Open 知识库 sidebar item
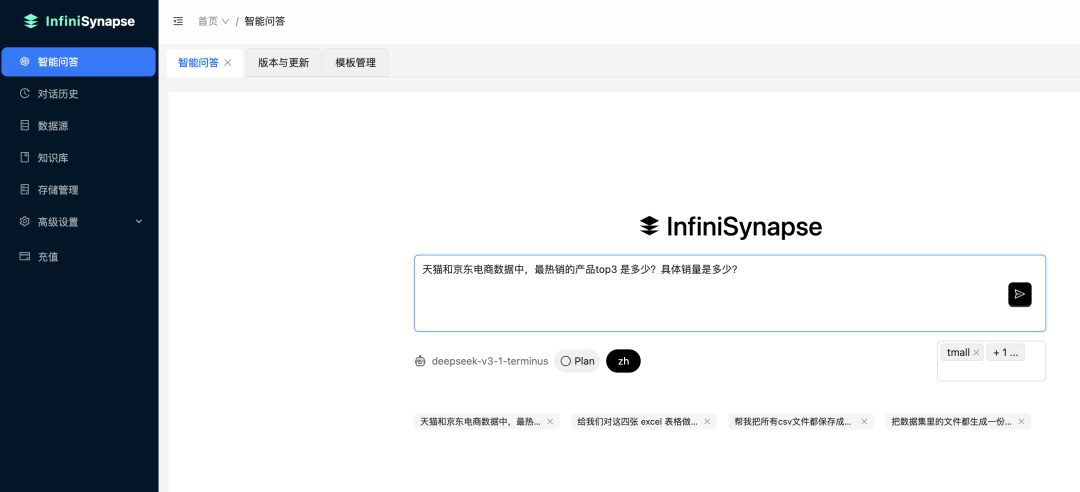 (x=79, y=158)
